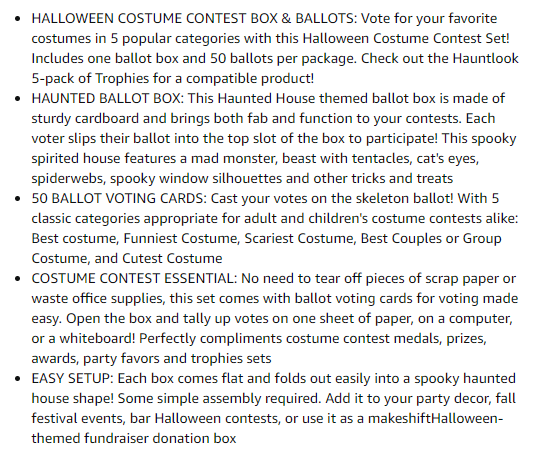Click the bullet point before COSTUME CONTEST ESSENTIAL
Screen dimensions: 539x465
pyautogui.click(x=18, y=279)
